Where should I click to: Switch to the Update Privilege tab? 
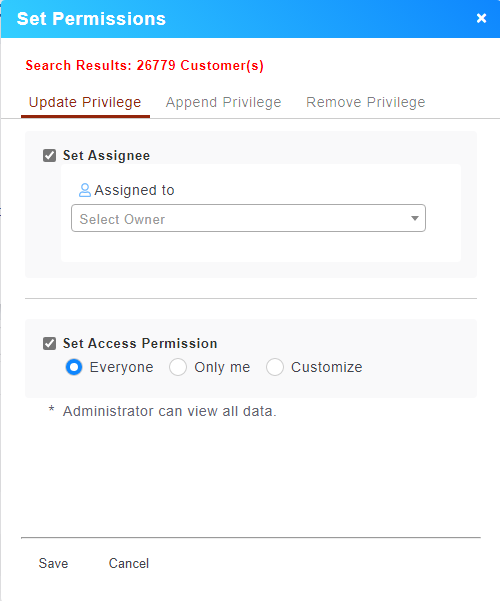pyautogui.click(x=85, y=102)
